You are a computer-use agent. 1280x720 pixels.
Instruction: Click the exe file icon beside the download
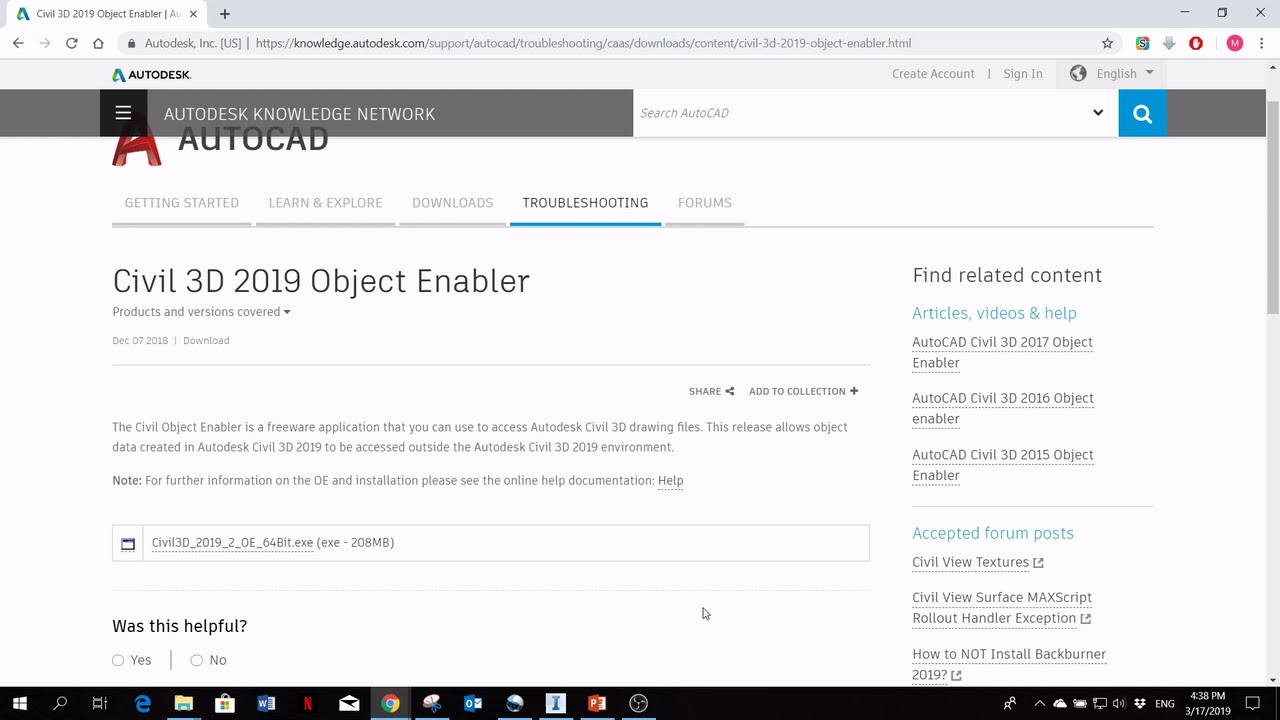point(128,543)
